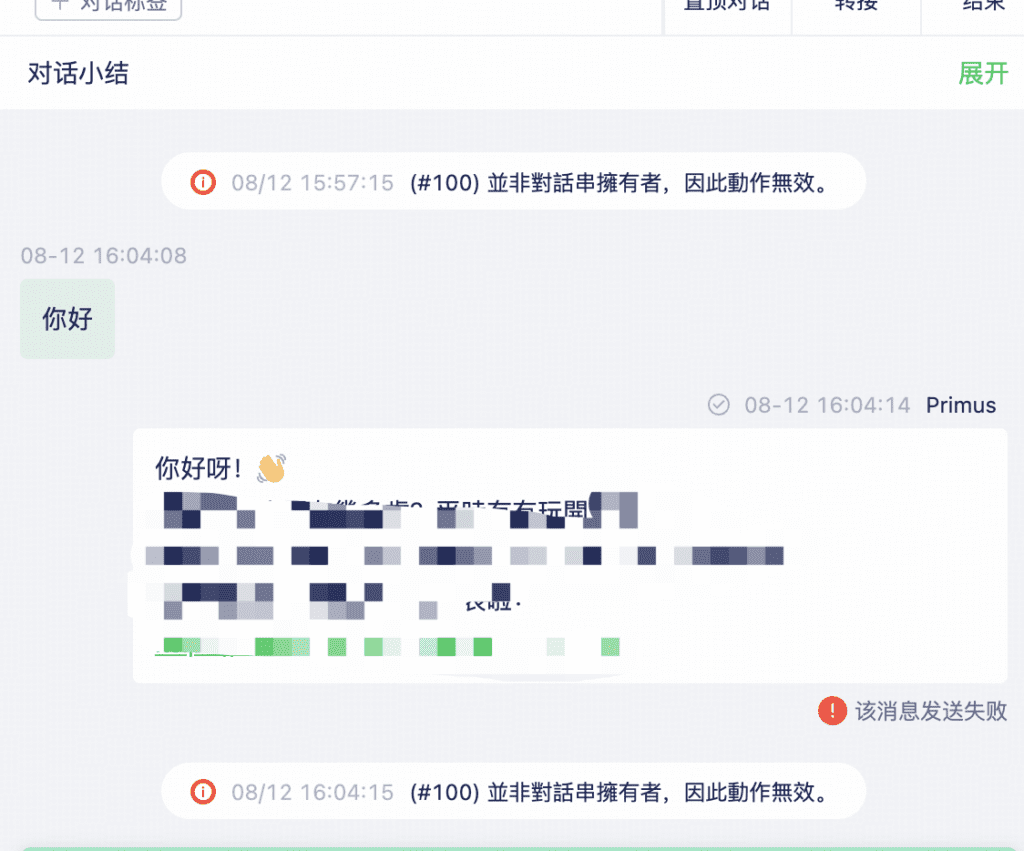Image resolution: width=1024 pixels, height=851 pixels.
Task: Click the 16:04:15 system notice (#100)
Action: tap(513, 792)
